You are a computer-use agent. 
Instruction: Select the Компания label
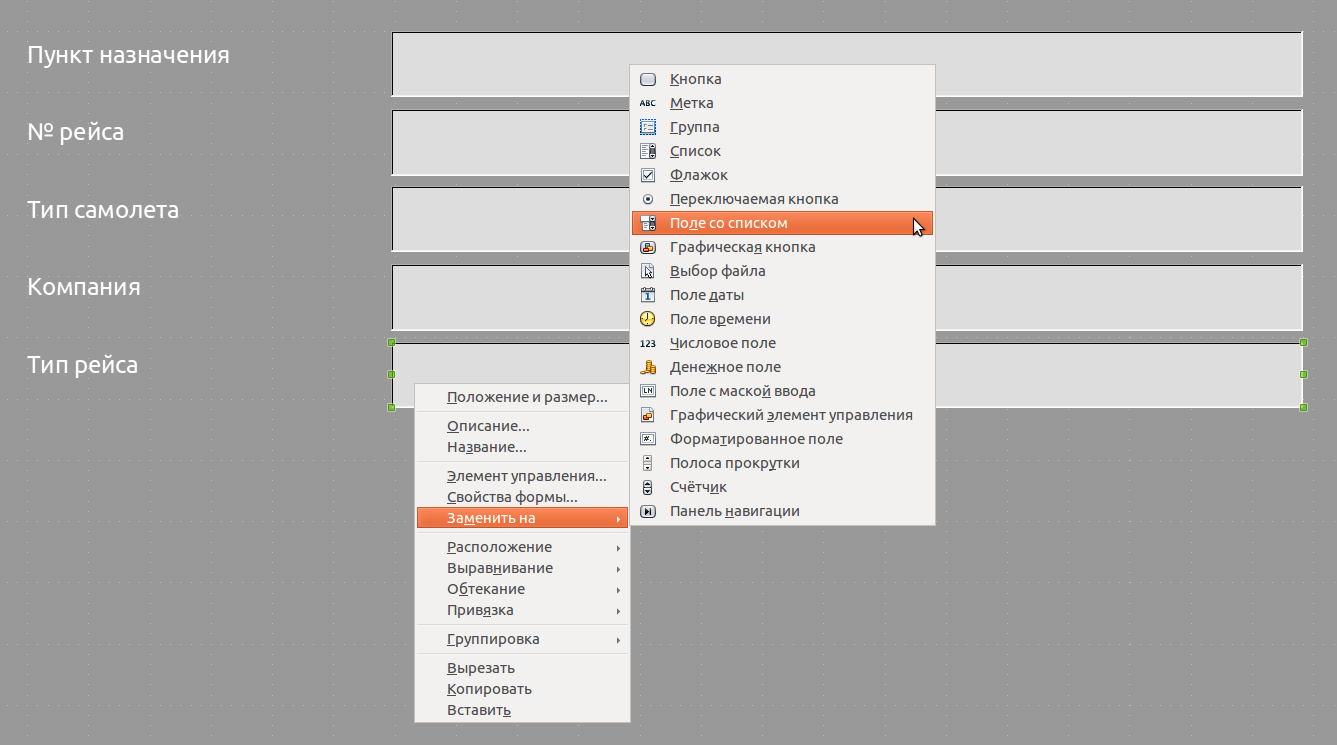click(x=84, y=287)
